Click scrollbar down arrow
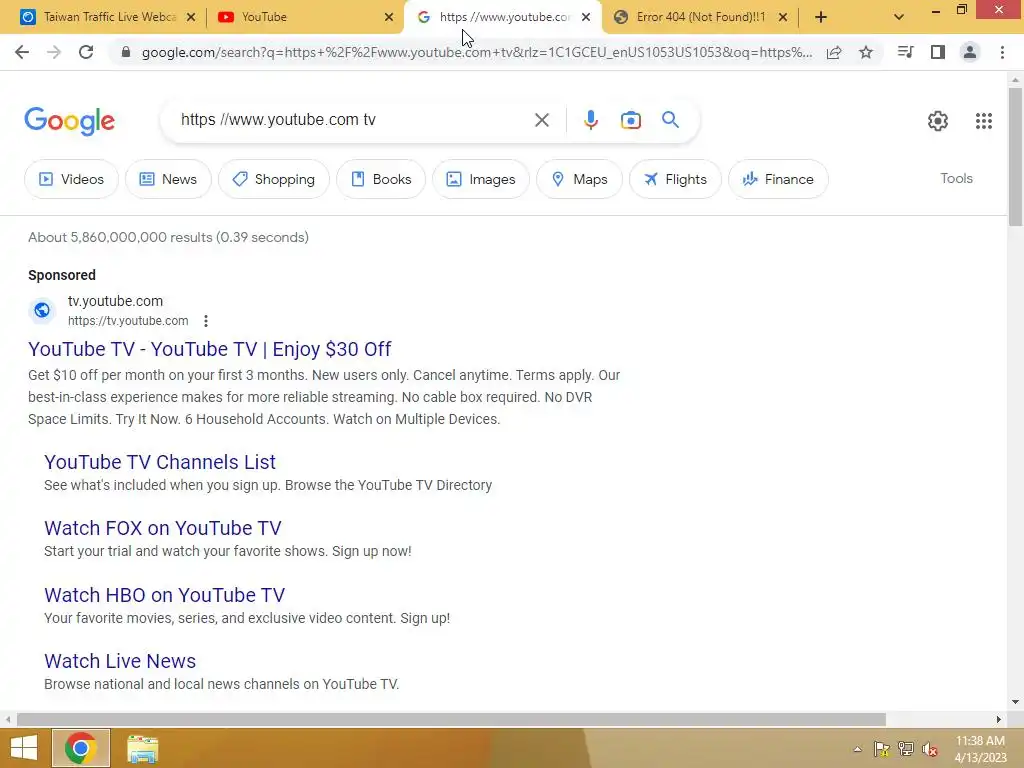 click(1015, 702)
